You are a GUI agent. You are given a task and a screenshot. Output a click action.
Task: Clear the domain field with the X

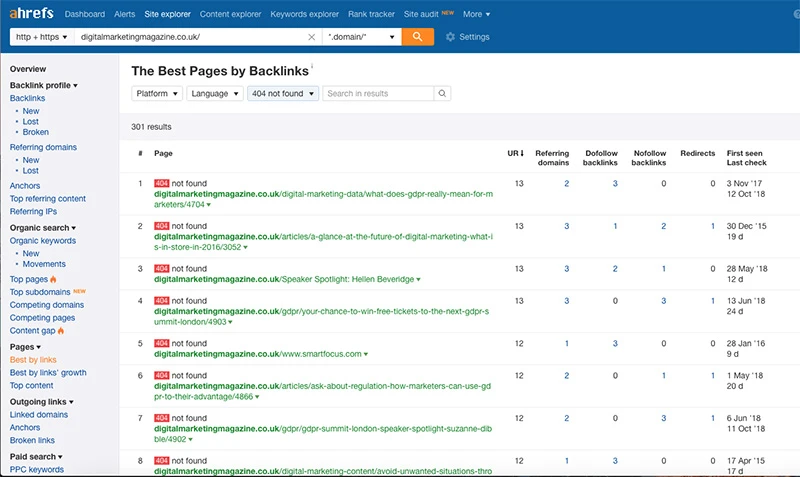(311, 37)
